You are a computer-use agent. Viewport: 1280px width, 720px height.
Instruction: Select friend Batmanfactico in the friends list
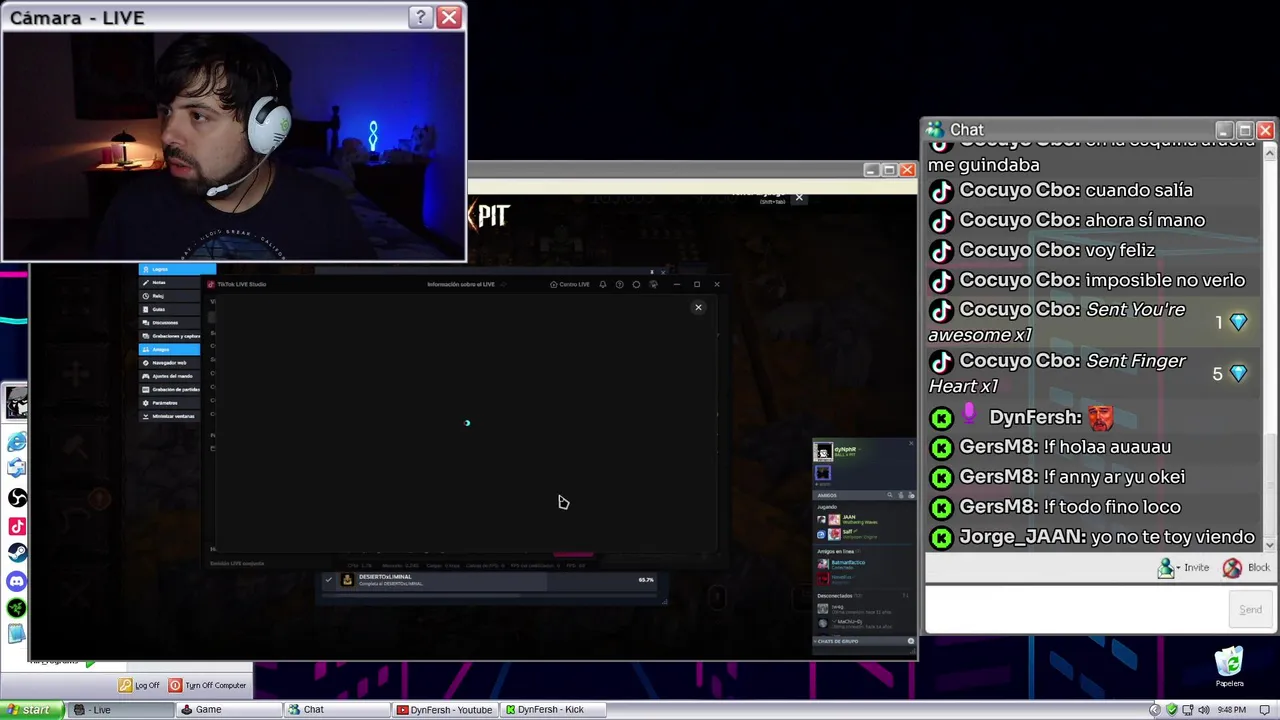[863, 565]
